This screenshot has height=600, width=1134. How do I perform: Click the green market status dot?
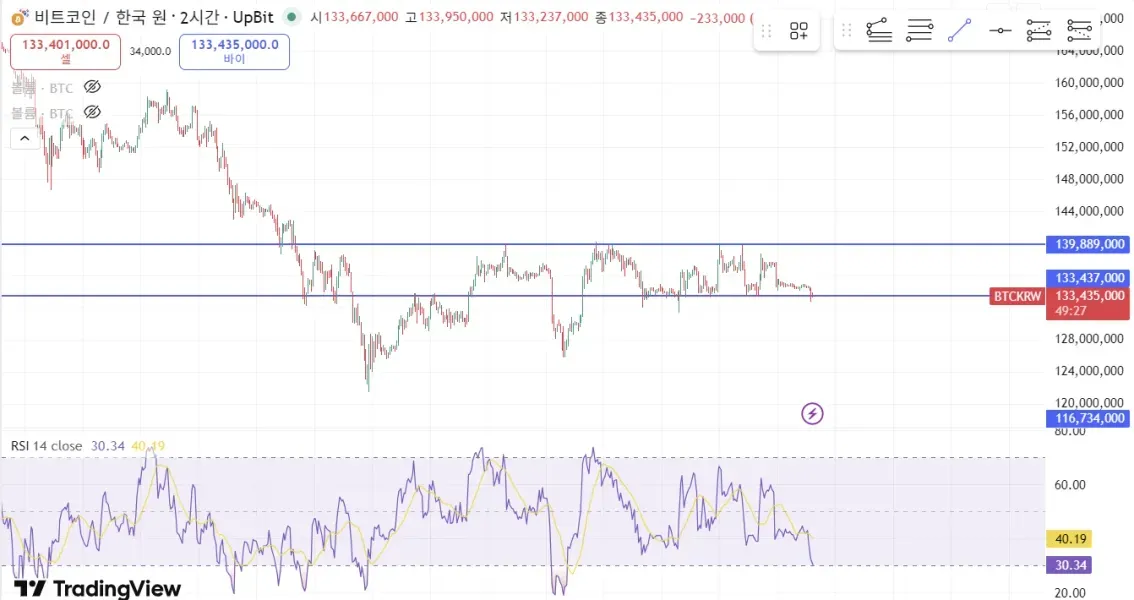pos(291,17)
